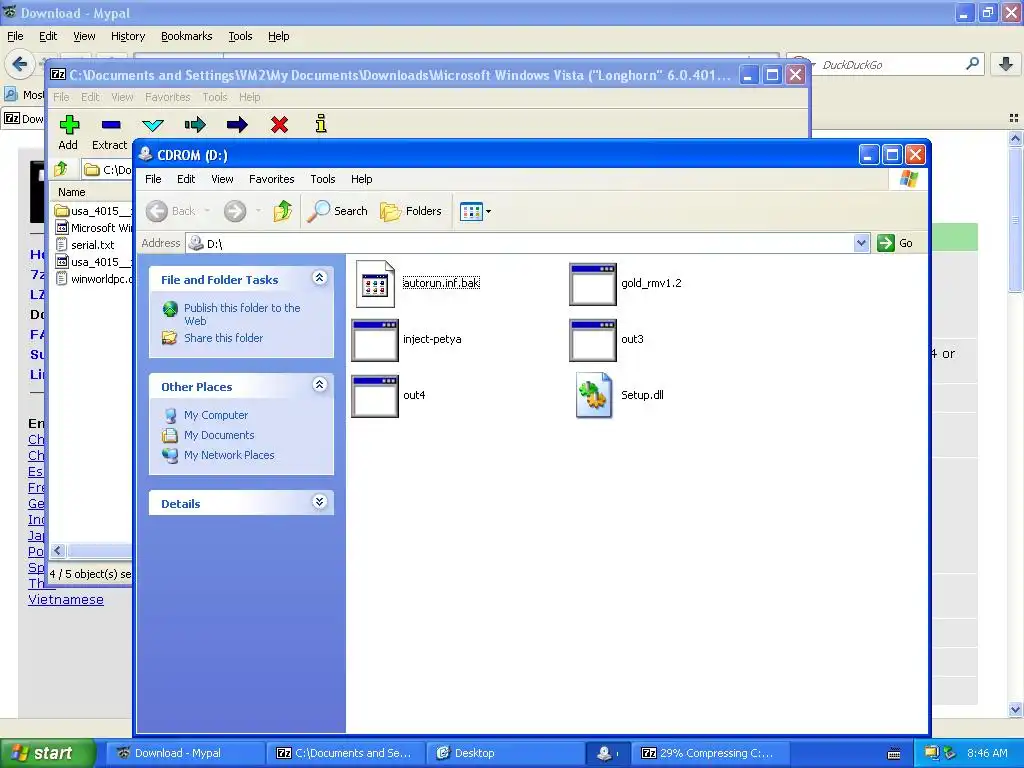Click the 7-Zip Test checkmark icon
The height and width of the screenshot is (768, 1024).
click(x=153, y=124)
